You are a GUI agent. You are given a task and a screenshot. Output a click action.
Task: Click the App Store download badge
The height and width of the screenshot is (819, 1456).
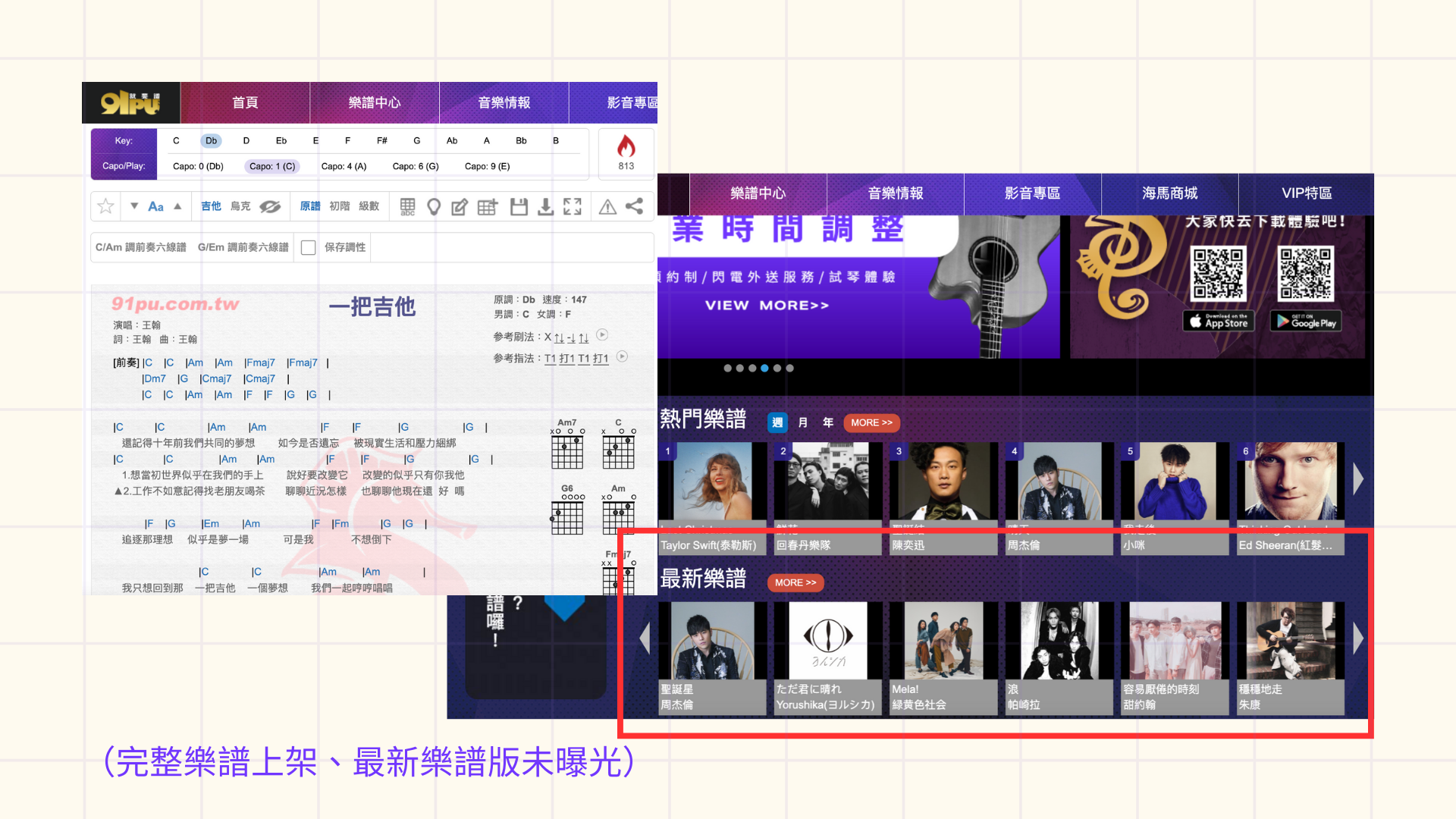point(1219,321)
